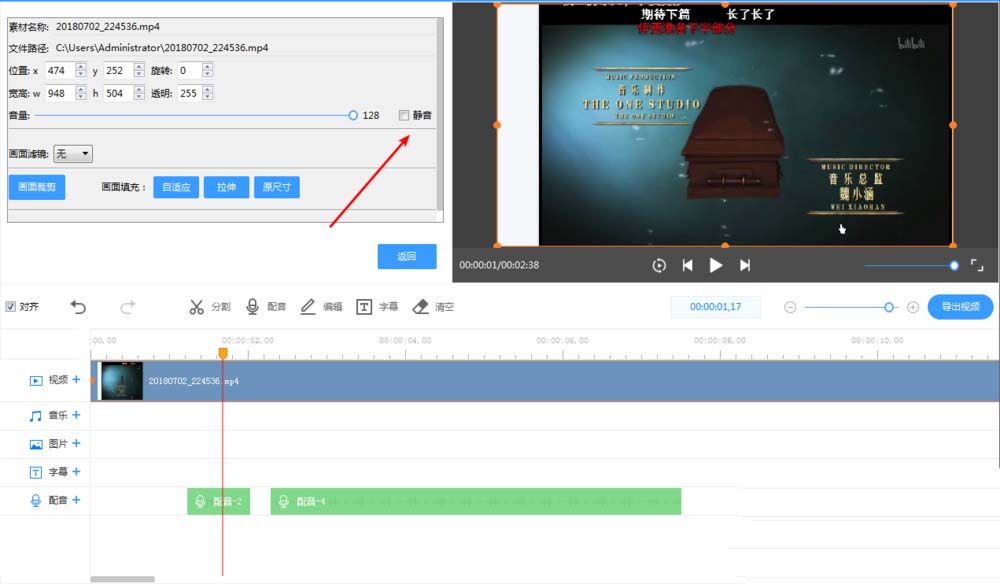Click the picture crop (画面裁剪) button
Image resolution: width=1000 pixels, height=584 pixels.
click(x=37, y=187)
